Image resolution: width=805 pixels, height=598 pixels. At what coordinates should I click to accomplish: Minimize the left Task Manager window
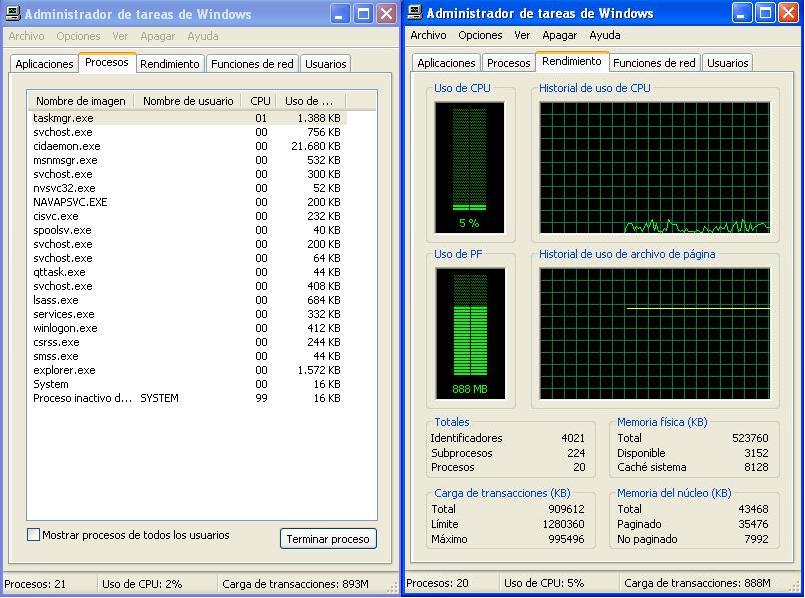[339, 14]
